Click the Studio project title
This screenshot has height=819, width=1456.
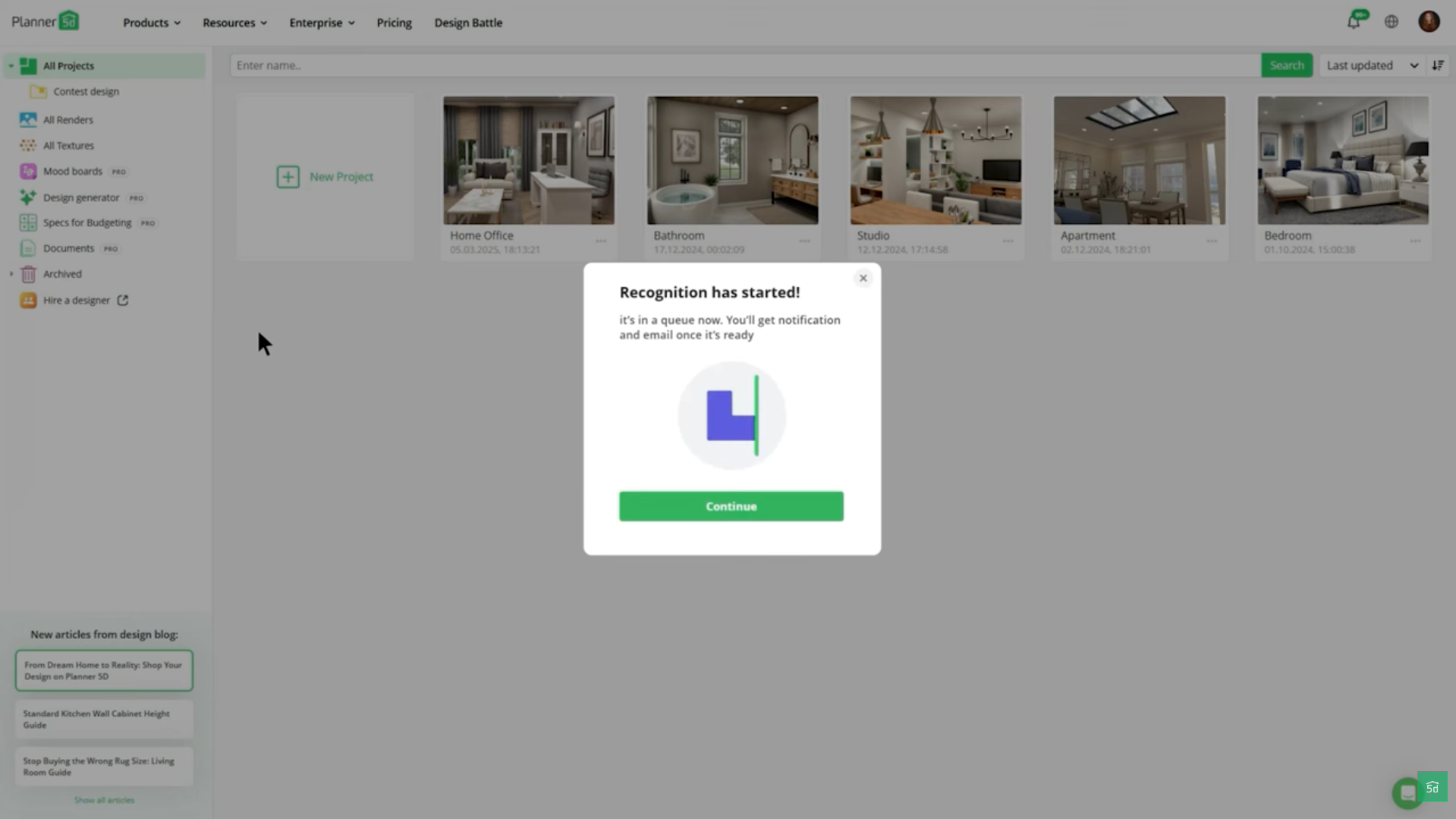pyautogui.click(x=873, y=235)
